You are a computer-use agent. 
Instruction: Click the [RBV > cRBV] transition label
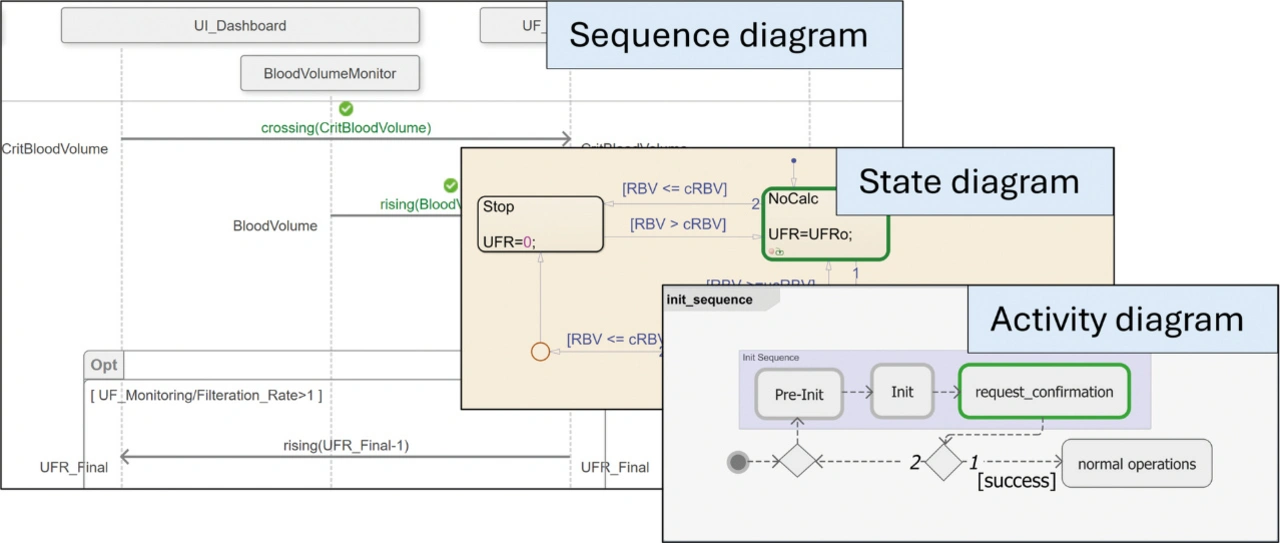tap(677, 224)
